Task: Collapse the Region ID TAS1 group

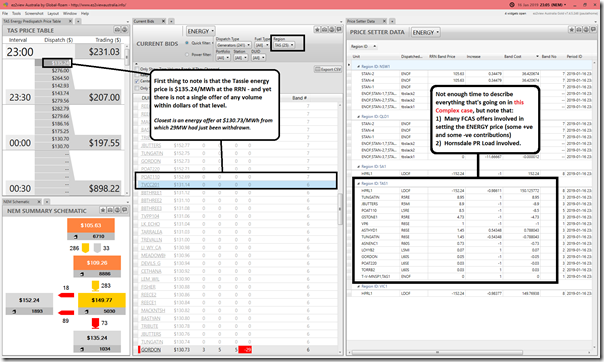Action: point(359,184)
